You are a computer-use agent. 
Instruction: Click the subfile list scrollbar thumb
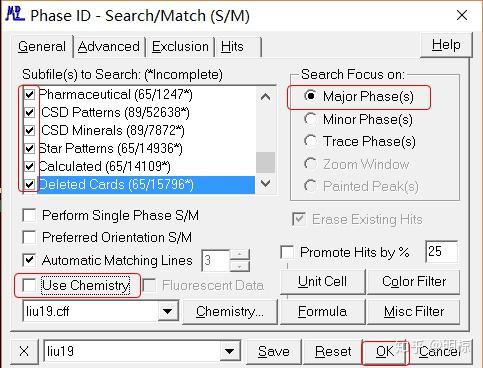[x=265, y=162]
